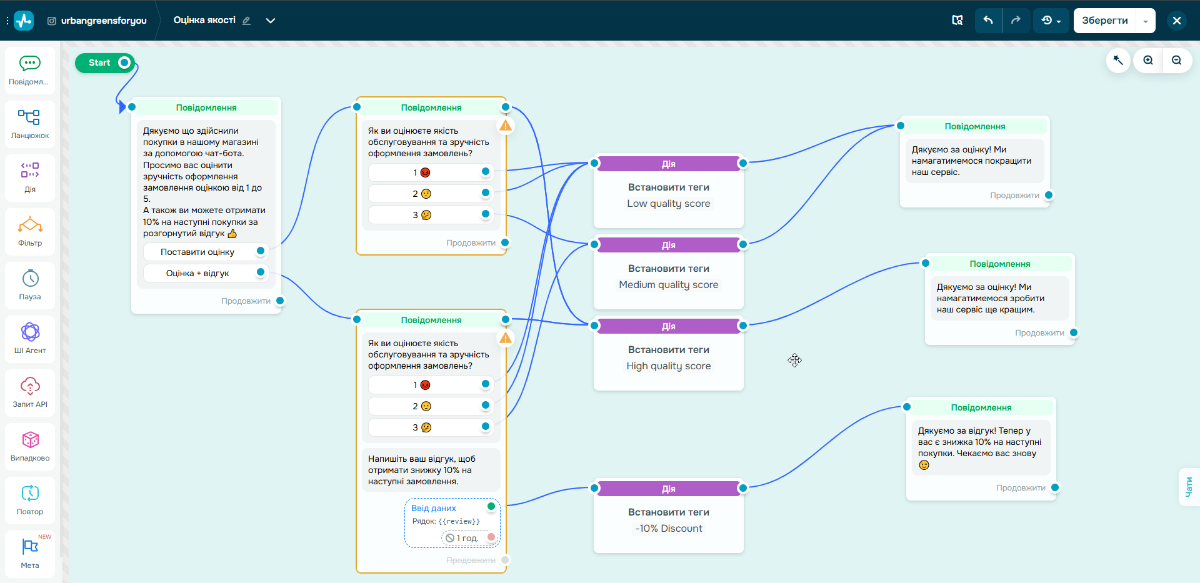Screen dimensions: 1200x583
Task: Select the Ланцюжок element in sidebar
Action: 30,123
